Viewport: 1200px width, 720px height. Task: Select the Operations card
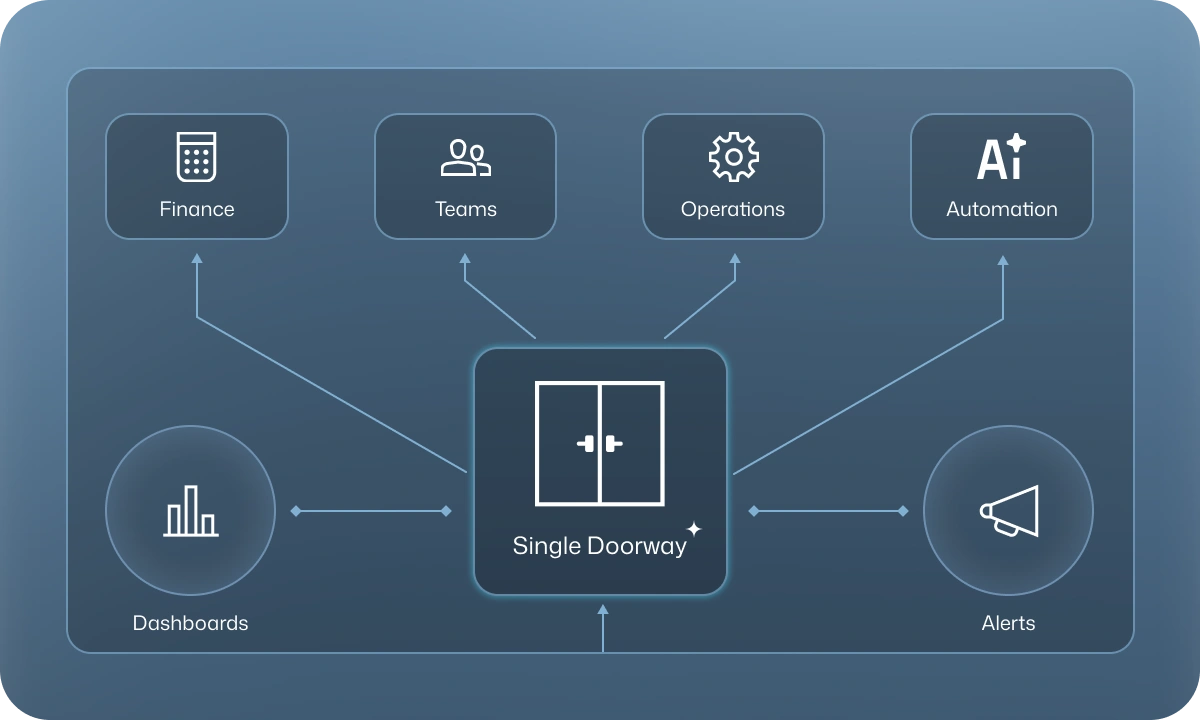point(733,176)
